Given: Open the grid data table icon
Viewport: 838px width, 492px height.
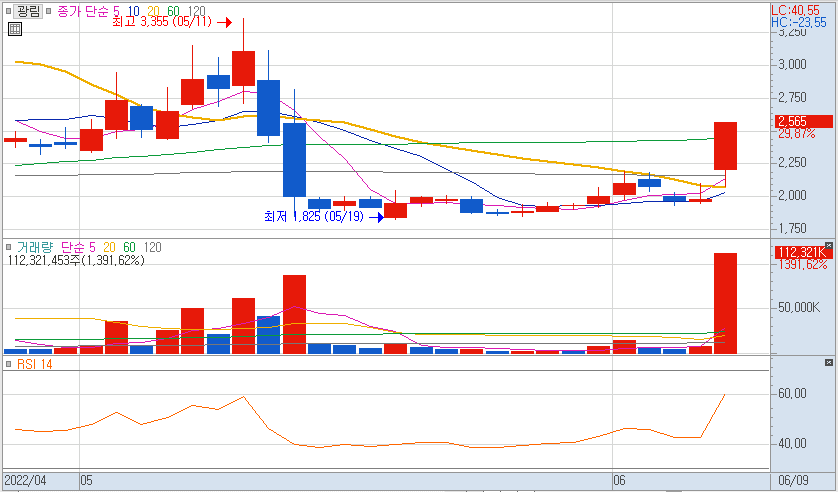Looking at the screenshot, I should point(15,29).
